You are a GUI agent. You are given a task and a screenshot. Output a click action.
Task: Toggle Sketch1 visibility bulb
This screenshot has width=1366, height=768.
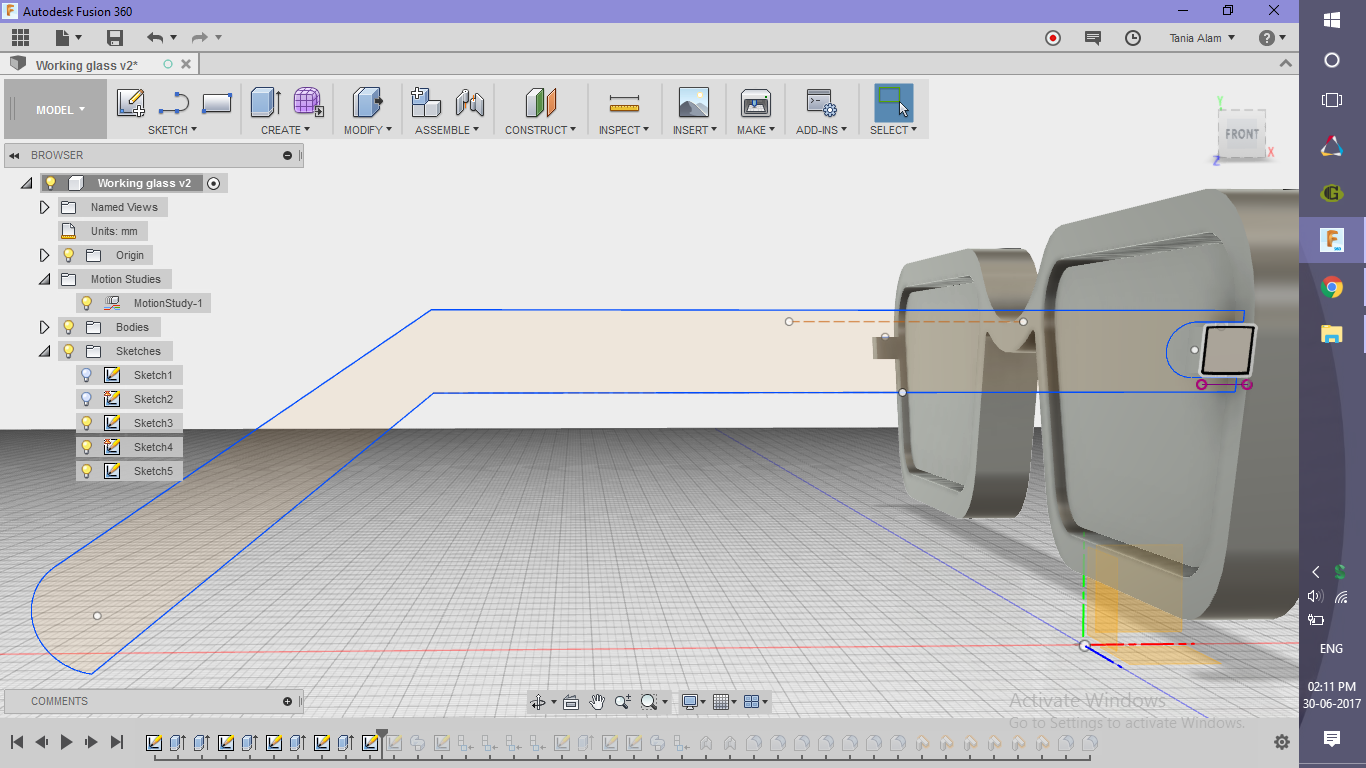coord(86,375)
